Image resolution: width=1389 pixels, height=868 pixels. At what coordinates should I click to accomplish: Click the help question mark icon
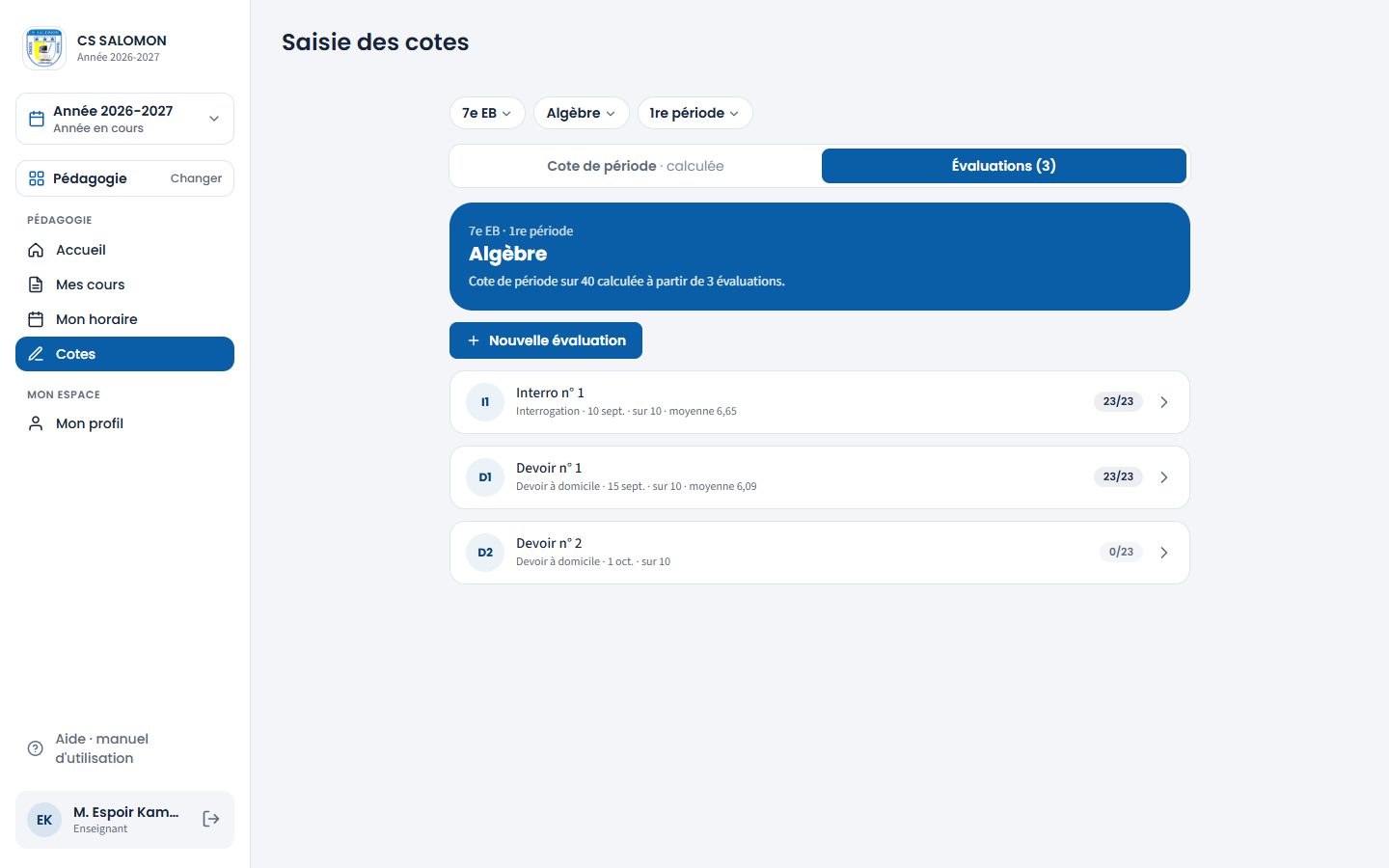[36, 748]
